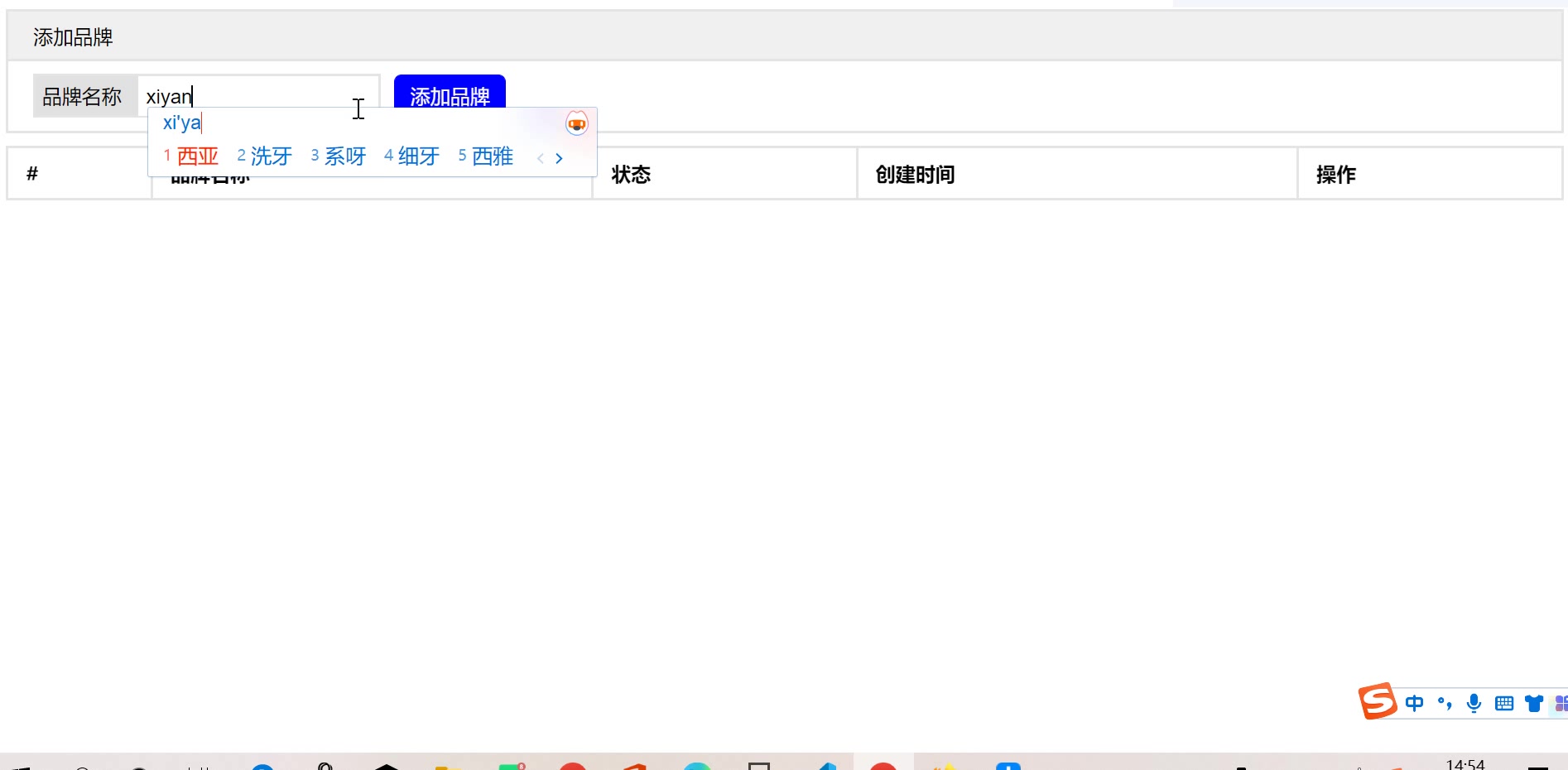Click the taskbar clock showing 14:54

[1465, 763]
